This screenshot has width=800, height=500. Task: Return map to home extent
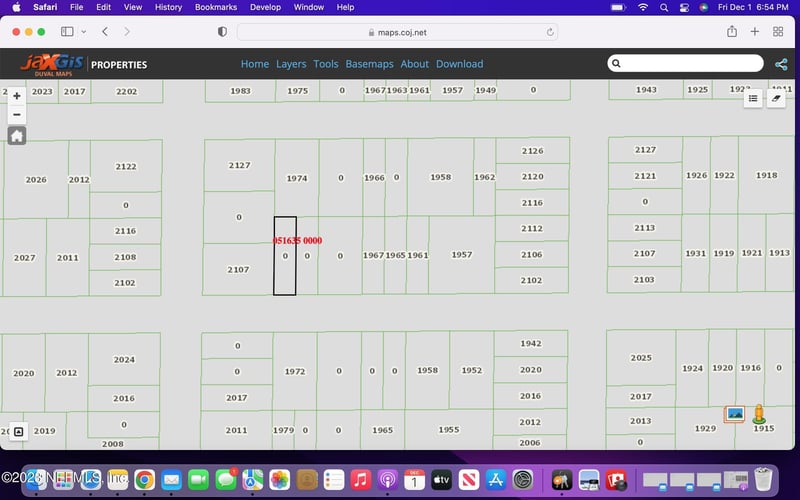tap(17, 136)
